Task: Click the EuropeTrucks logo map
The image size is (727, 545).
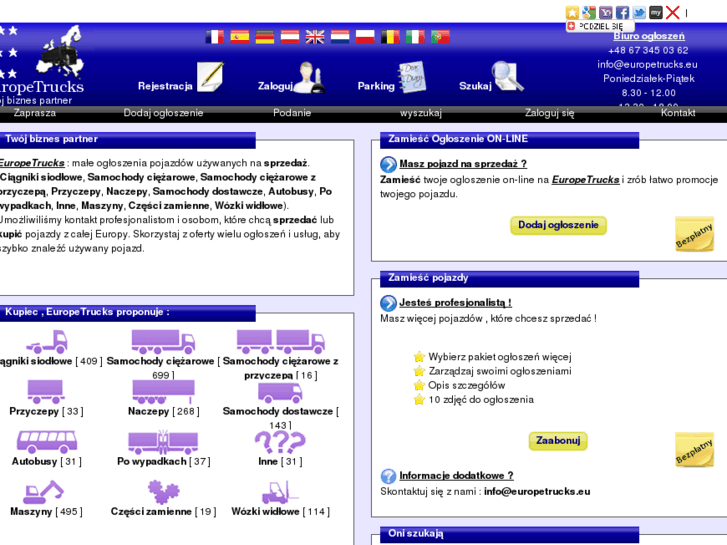Action: point(61,52)
